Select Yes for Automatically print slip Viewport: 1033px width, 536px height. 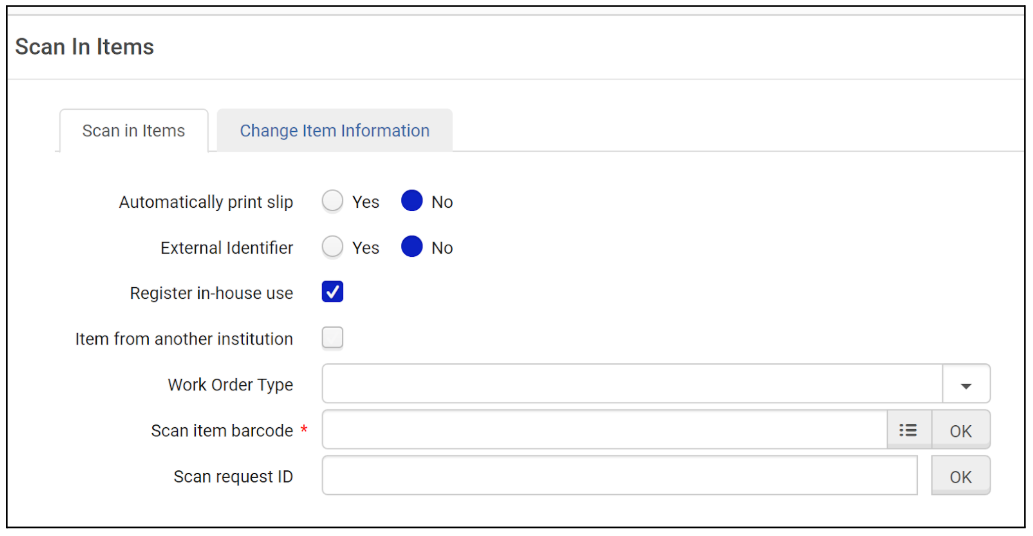coord(333,202)
